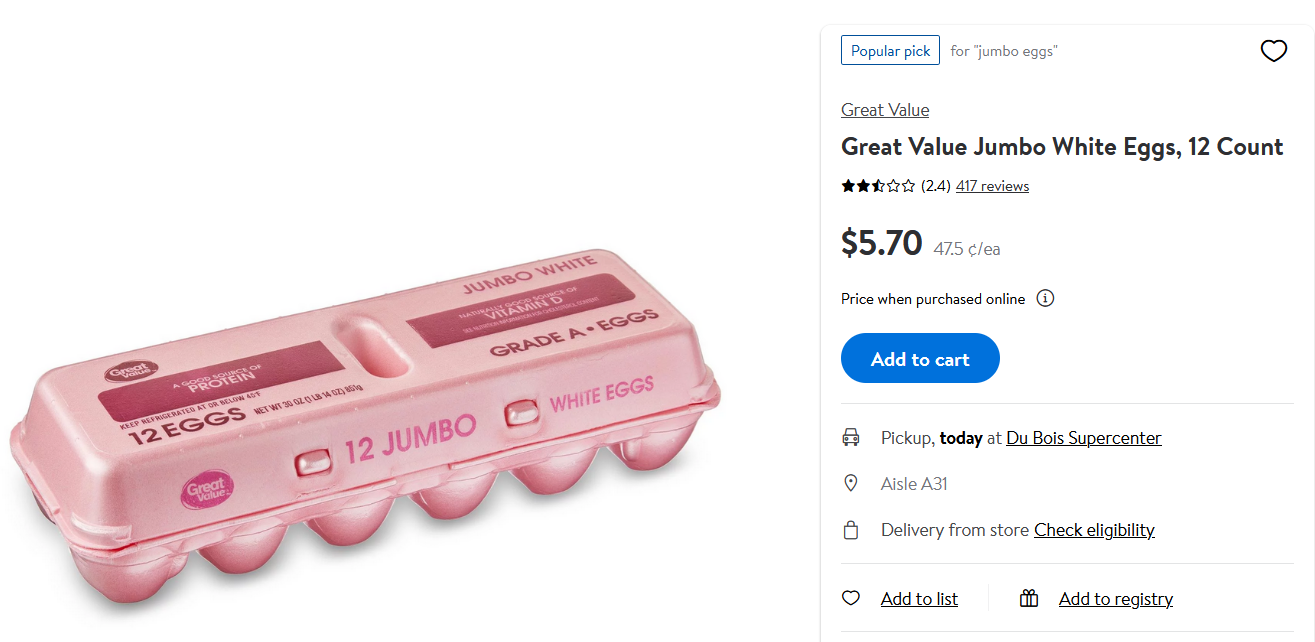Toggle the favorite heart at top right
Viewport: 1315px width, 642px height.
click(x=1273, y=51)
